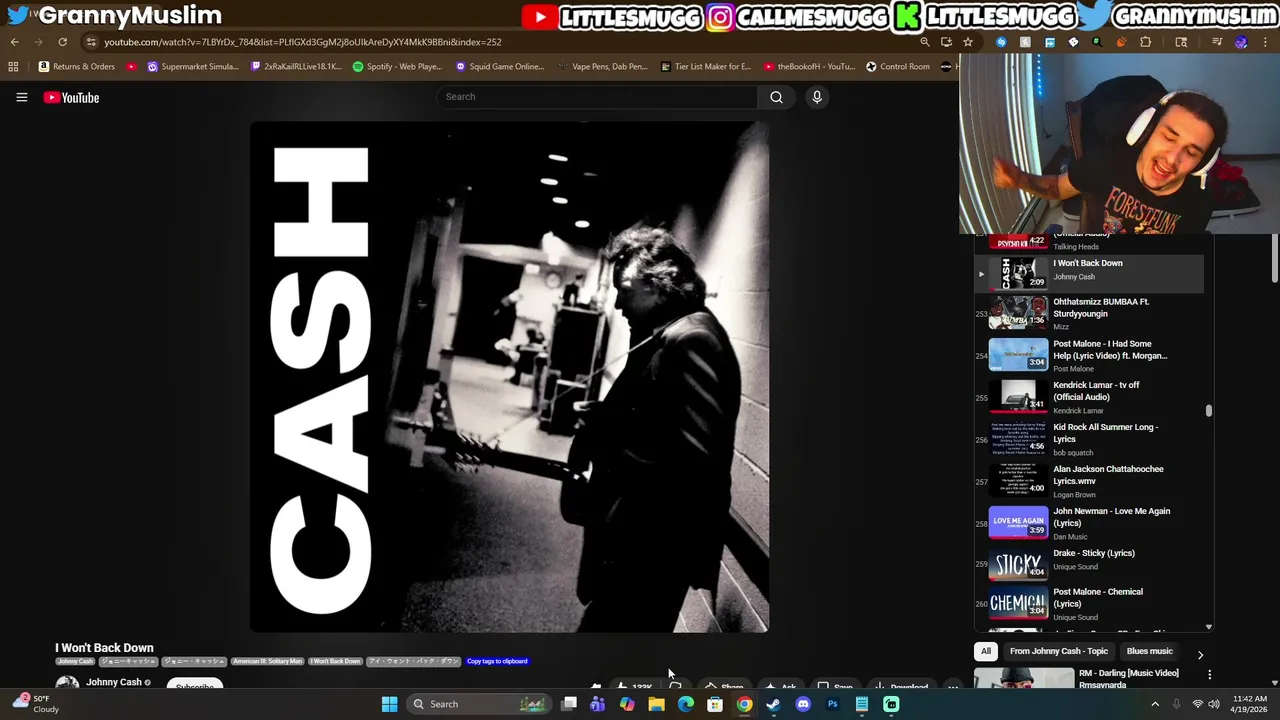
Task: Open the Windows Start menu
Action: [389, 704]
